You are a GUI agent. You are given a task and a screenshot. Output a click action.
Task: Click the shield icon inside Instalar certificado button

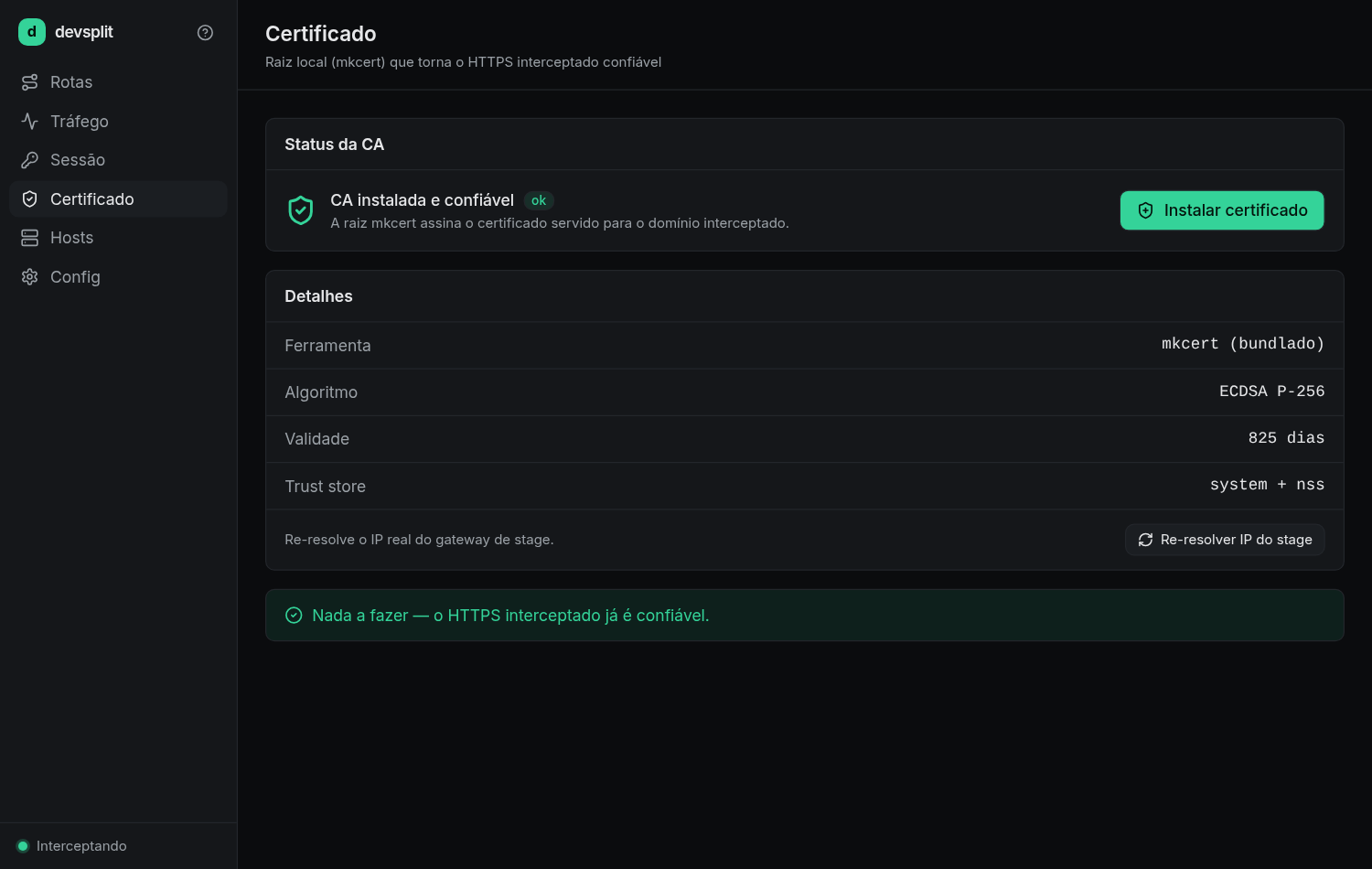click(x=1145, y=210)
